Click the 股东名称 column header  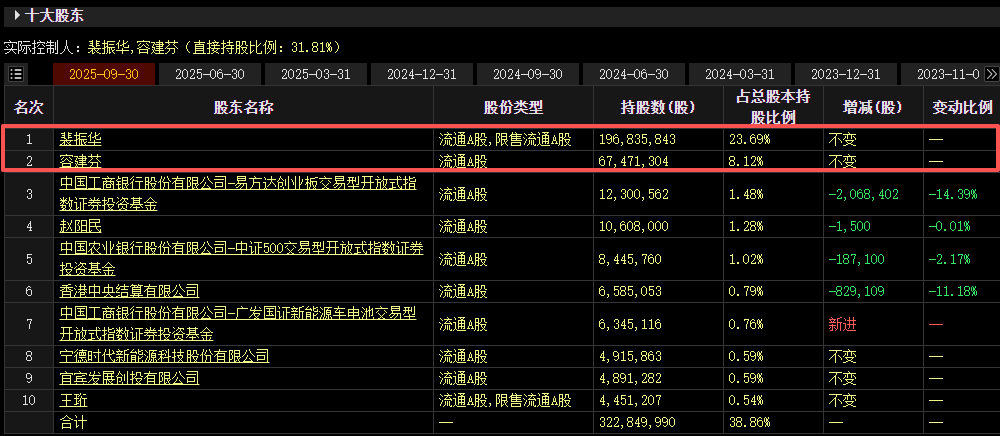[244, 107]
